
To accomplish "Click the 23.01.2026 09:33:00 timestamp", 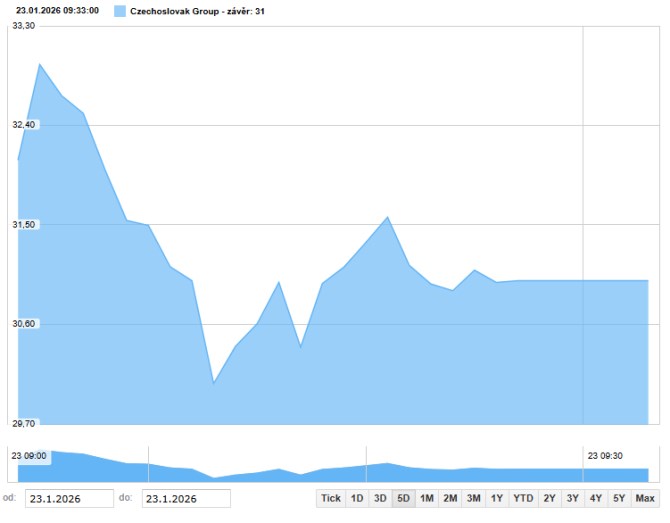I will [57, 11].
